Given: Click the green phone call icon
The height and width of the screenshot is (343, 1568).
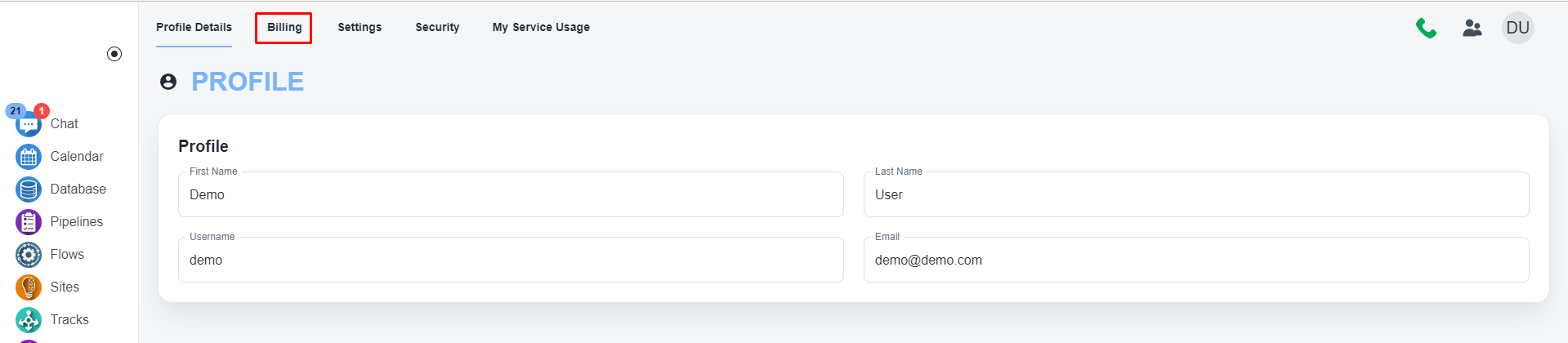Looking at the screenshot, I should [x=1427, y=28].
